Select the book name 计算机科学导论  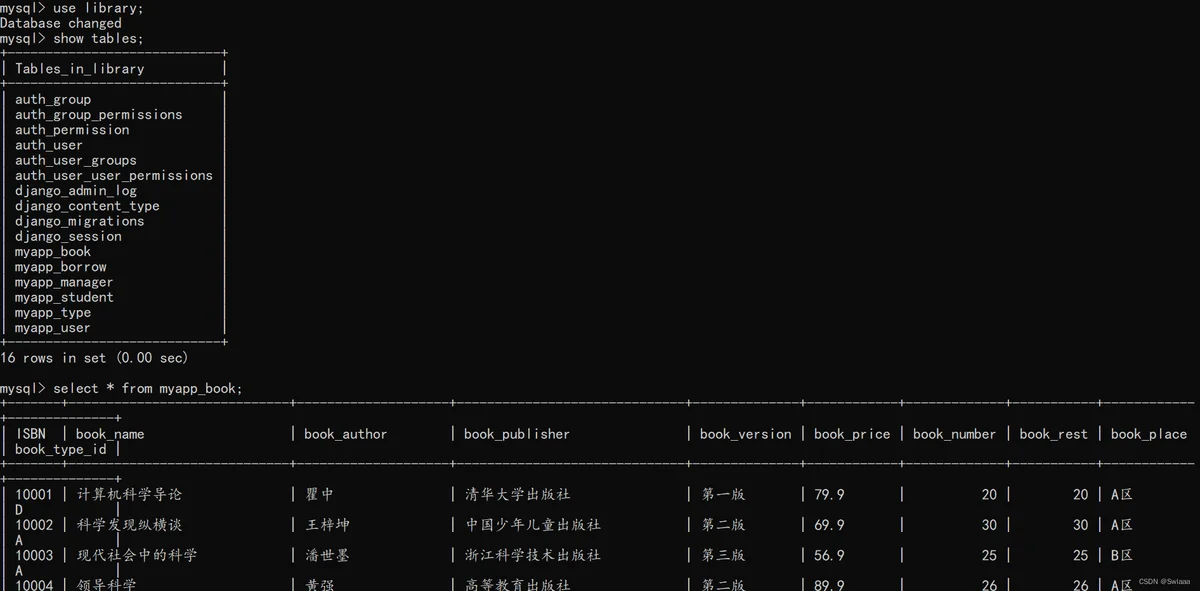coord(129,494)
